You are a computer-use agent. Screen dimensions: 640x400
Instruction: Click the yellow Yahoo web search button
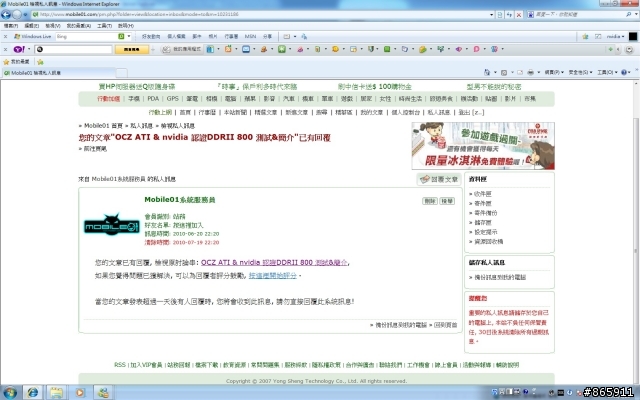132,49
